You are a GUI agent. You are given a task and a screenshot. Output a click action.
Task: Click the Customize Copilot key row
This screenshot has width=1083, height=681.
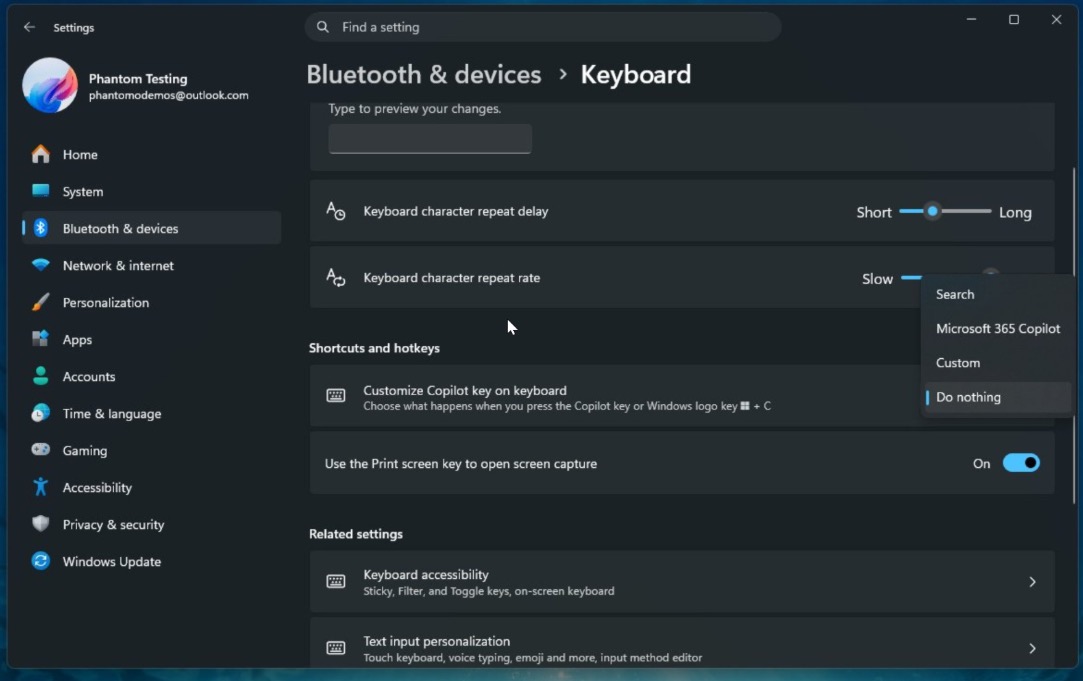click(x=615, y=396)
